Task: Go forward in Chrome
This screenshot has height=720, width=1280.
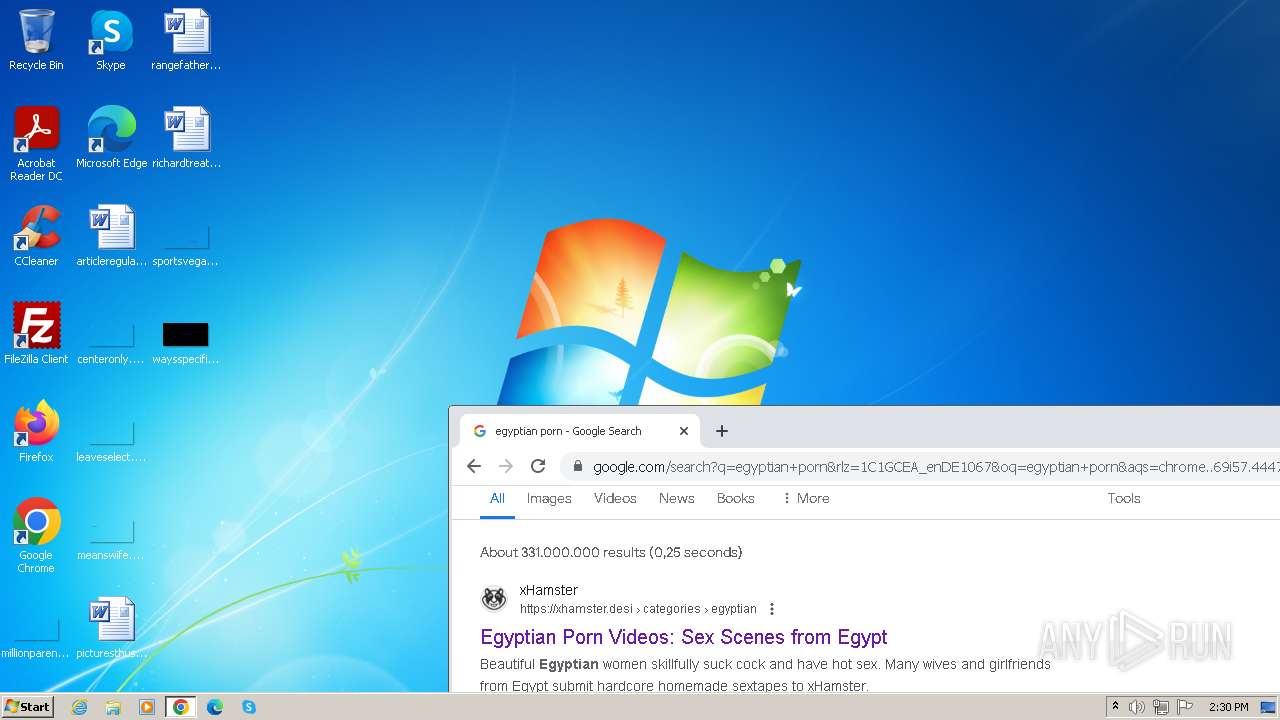Action: [x=506, y=466]
